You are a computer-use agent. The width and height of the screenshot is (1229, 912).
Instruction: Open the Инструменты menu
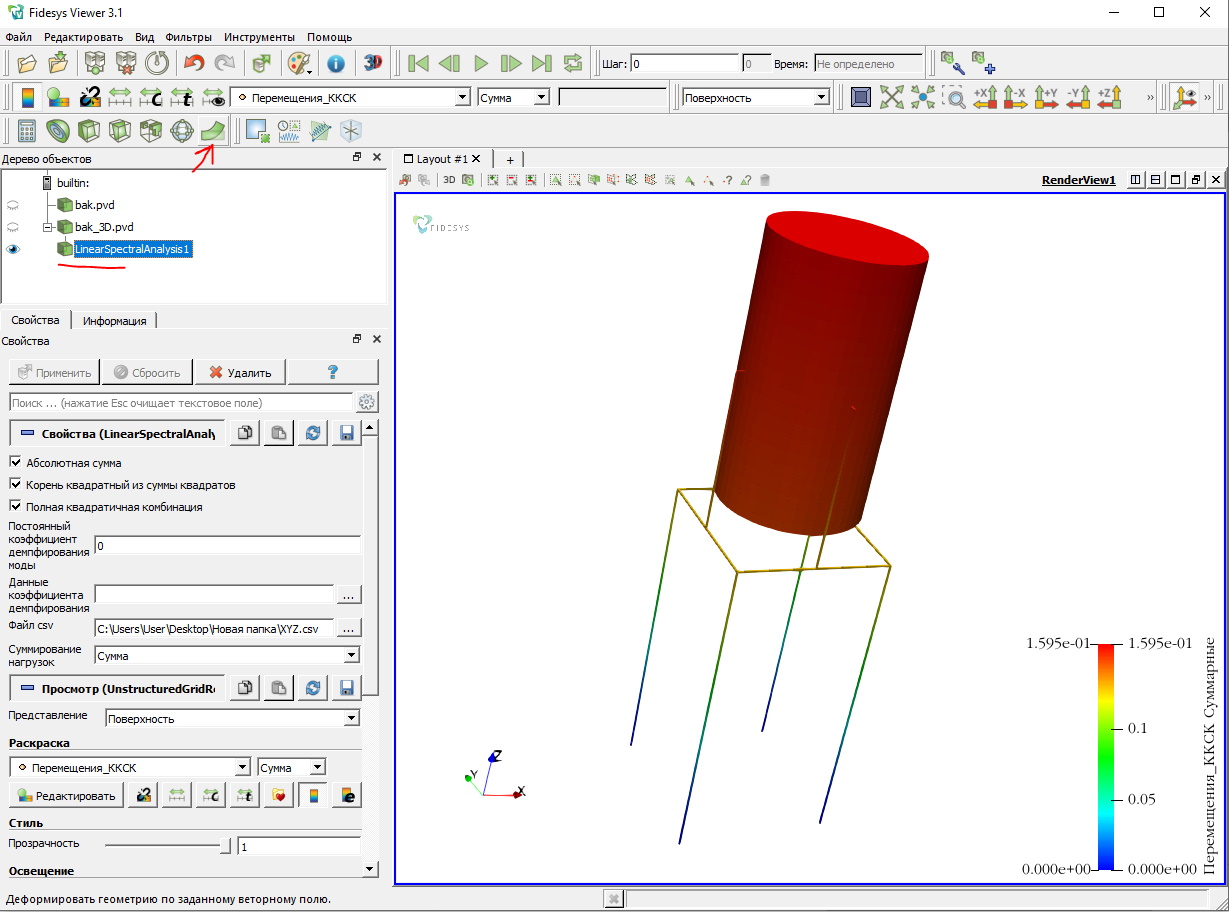tap(259, 37)
